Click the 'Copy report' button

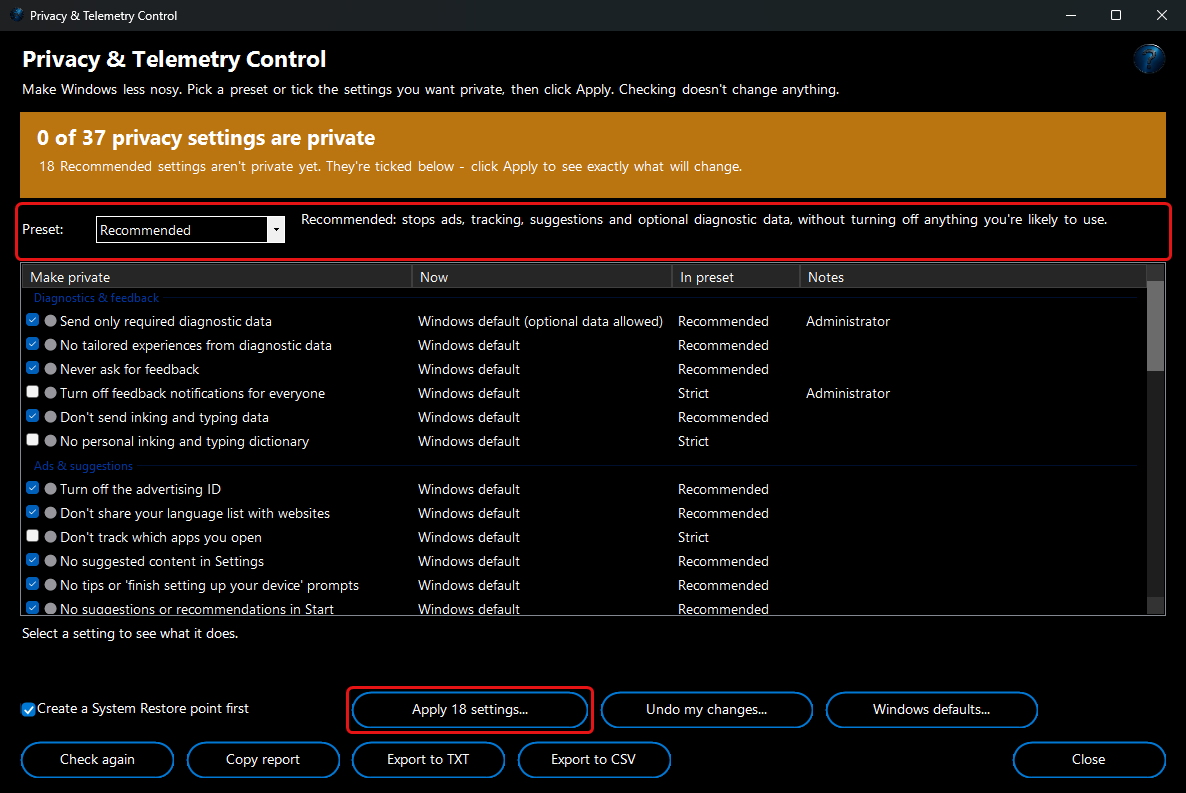coord(263,760)
